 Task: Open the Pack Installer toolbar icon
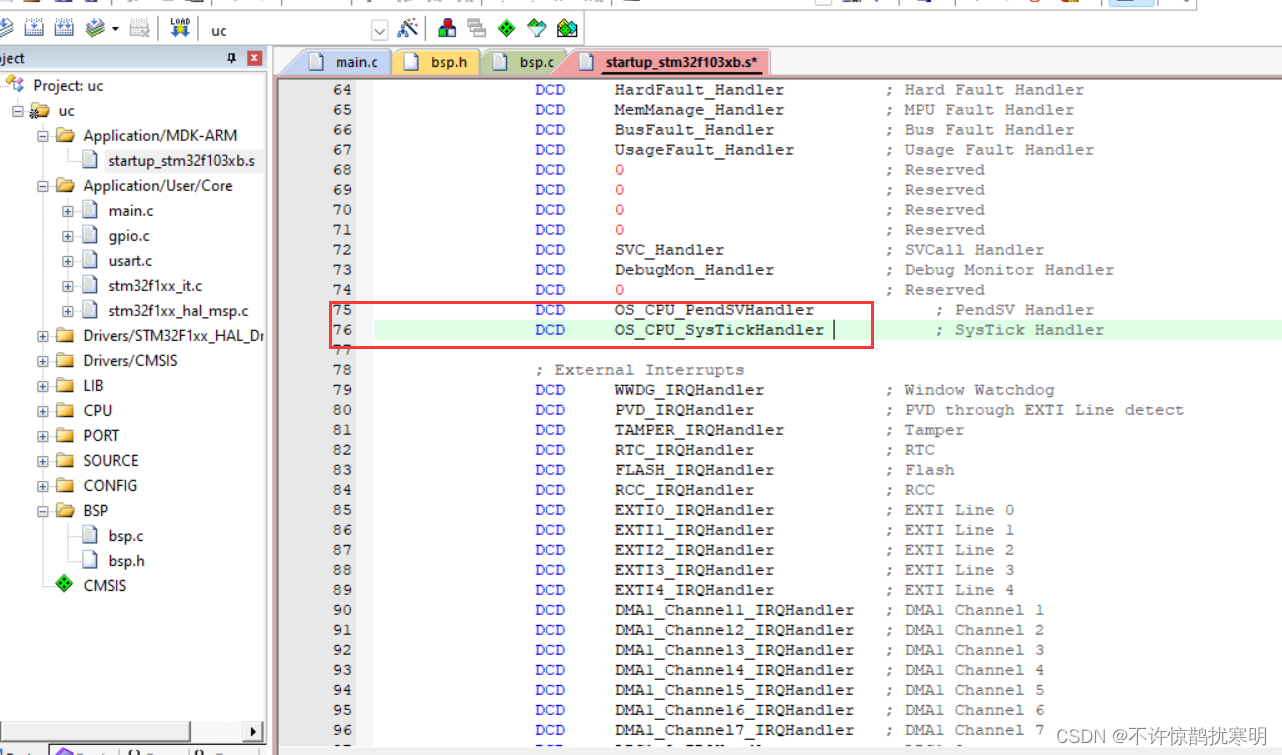coord(567,28)
